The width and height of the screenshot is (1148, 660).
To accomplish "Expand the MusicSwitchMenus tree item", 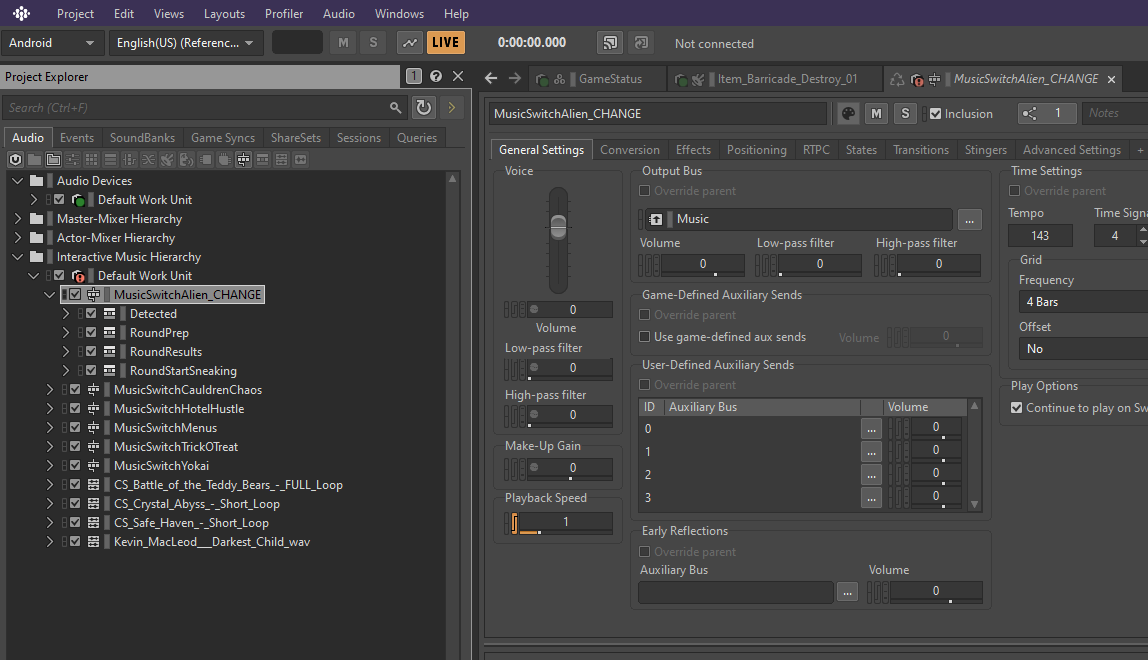I will coord(49,427).
